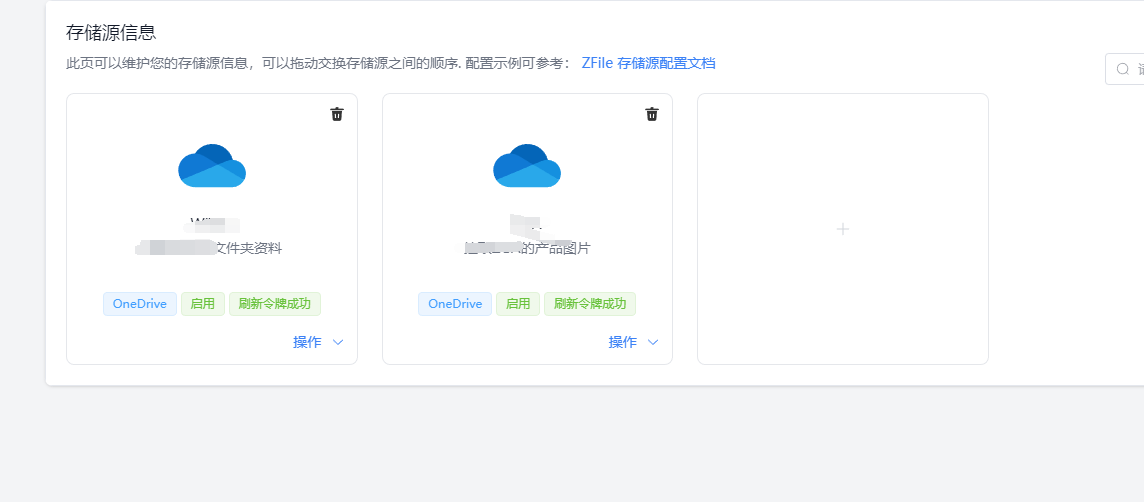Image resolution: width=1144 pixels, height=502 pixels.
Task: Click 启用 tag on 文件夹资料 card
Action: pyautogui.click(x=203, y=304)
